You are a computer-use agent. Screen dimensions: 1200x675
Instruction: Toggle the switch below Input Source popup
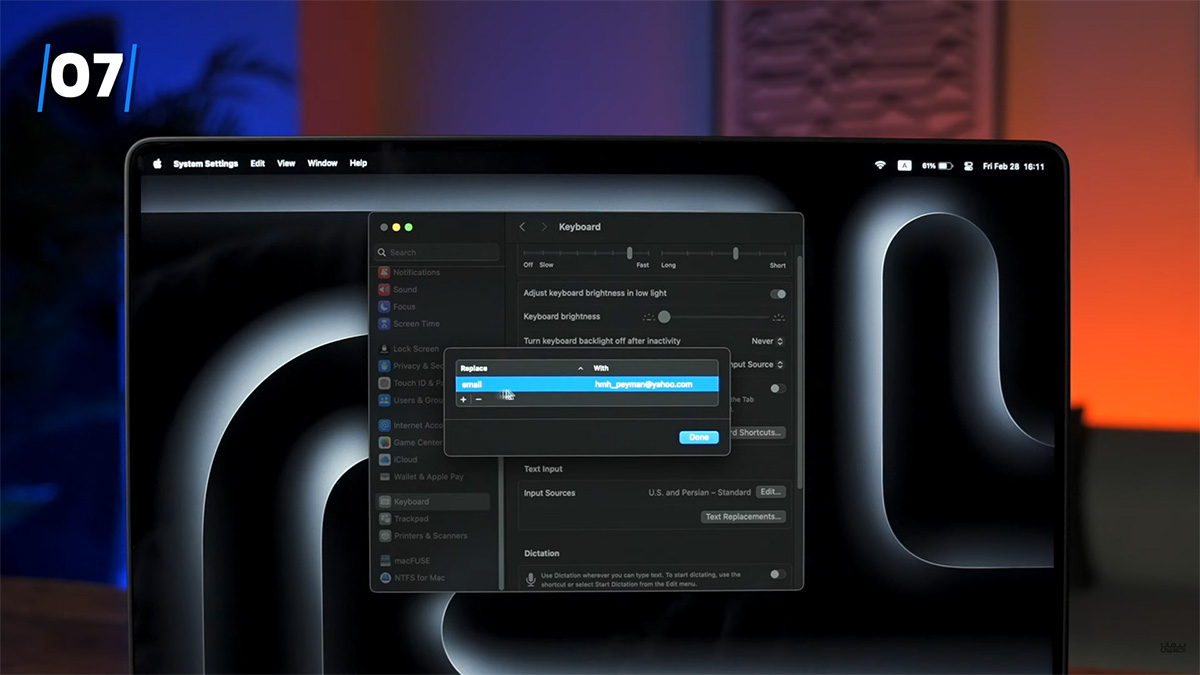click(x=778, y=388)
